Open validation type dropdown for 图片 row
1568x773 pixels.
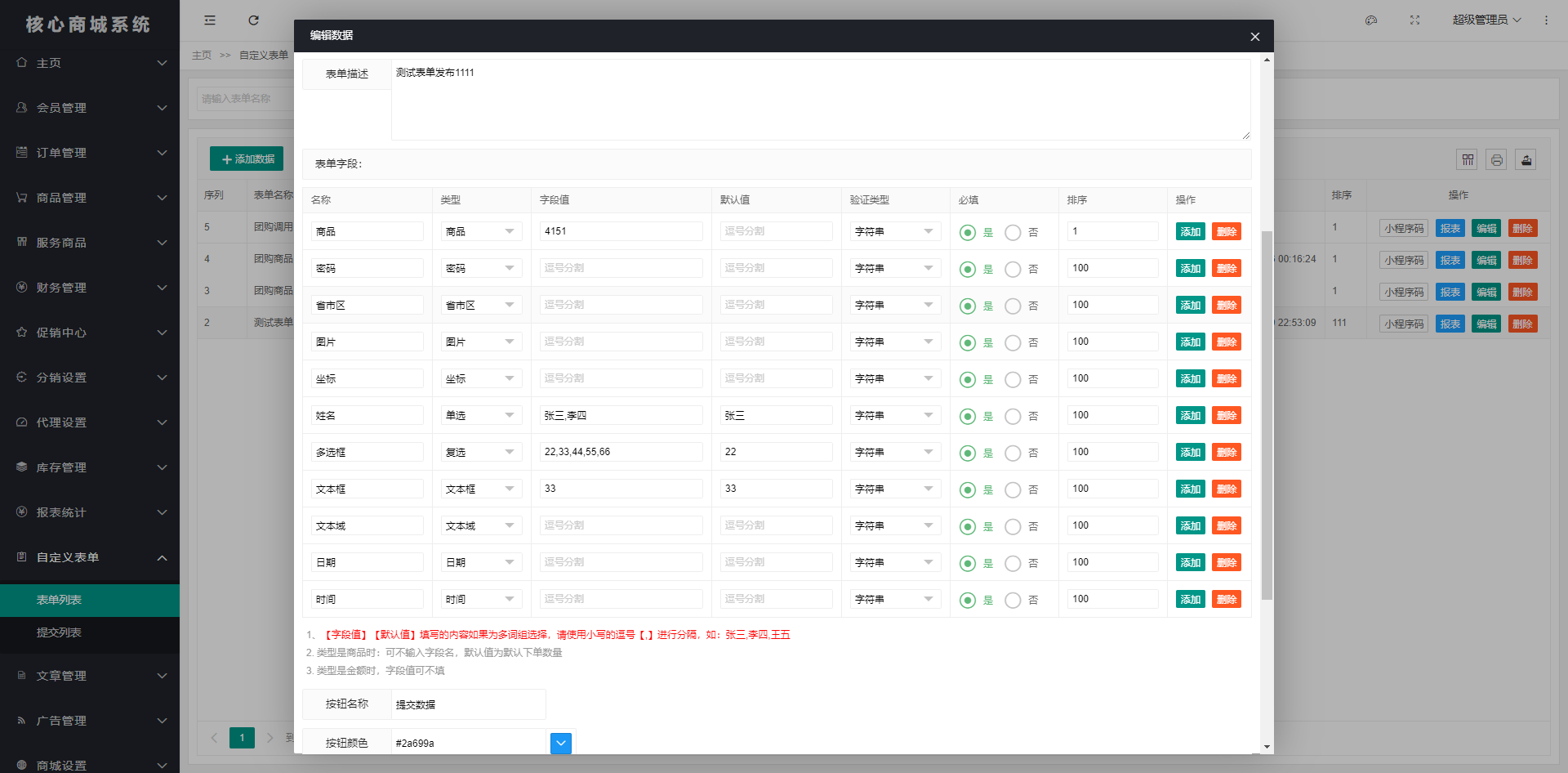point(895,342)
